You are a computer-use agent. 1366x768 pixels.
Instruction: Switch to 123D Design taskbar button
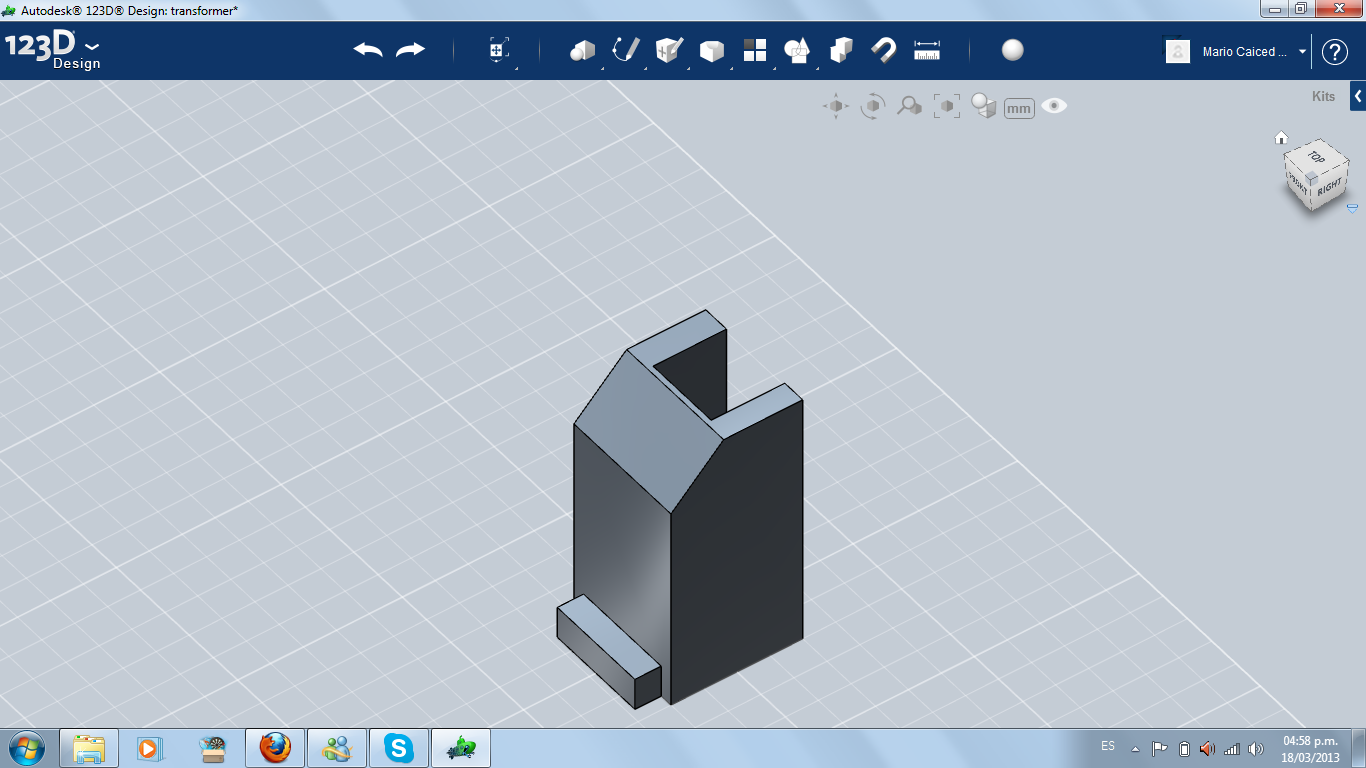coord(460,748)
